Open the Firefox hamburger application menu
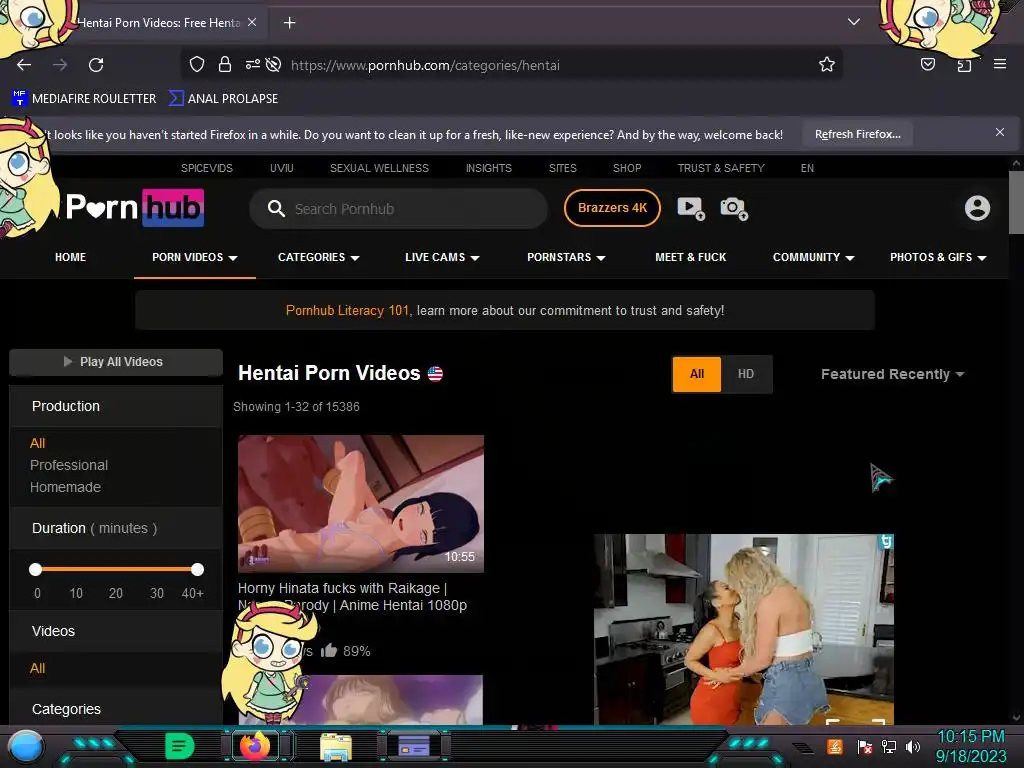The width and height of the screenshot is (1024, 768). 1000,64
